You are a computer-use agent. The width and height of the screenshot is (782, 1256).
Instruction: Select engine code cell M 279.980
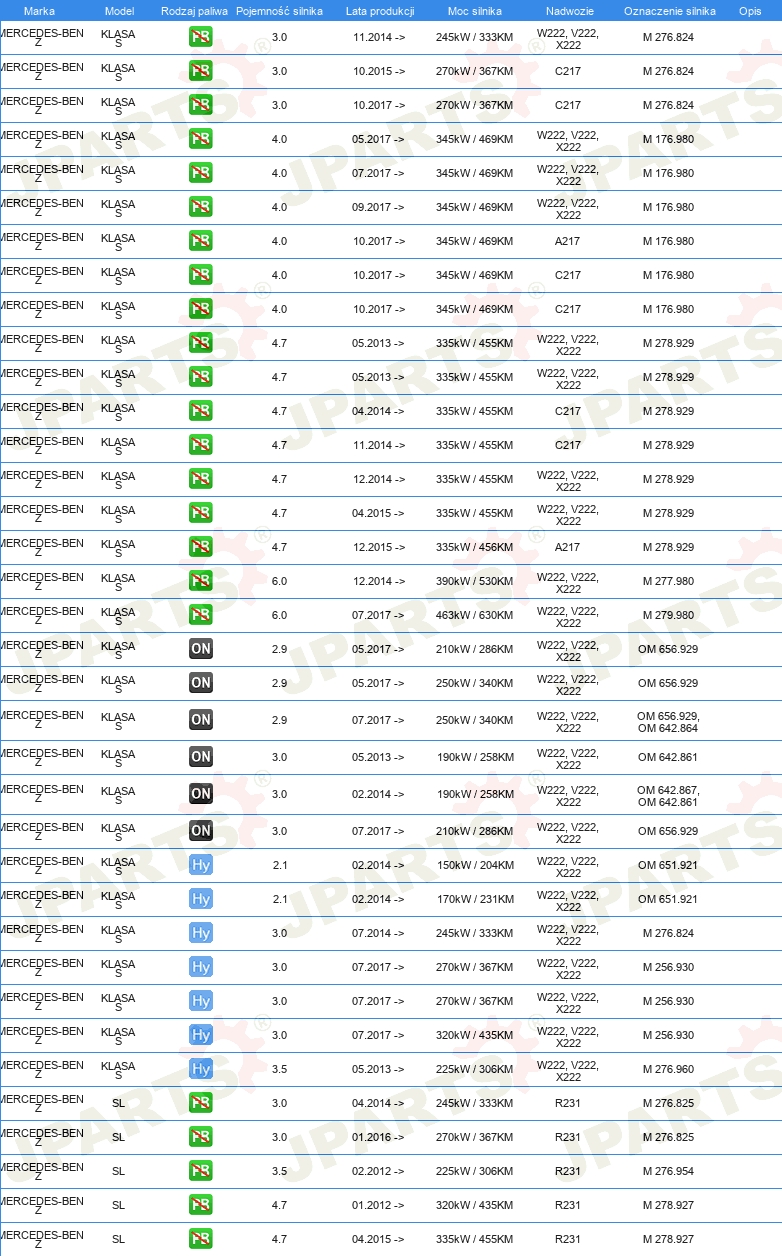668,616
